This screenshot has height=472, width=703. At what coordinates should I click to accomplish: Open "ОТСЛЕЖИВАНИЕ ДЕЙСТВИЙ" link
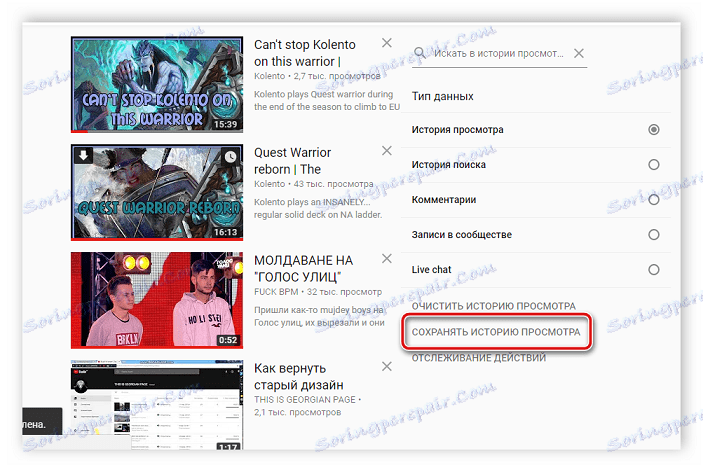click(479, 358)
